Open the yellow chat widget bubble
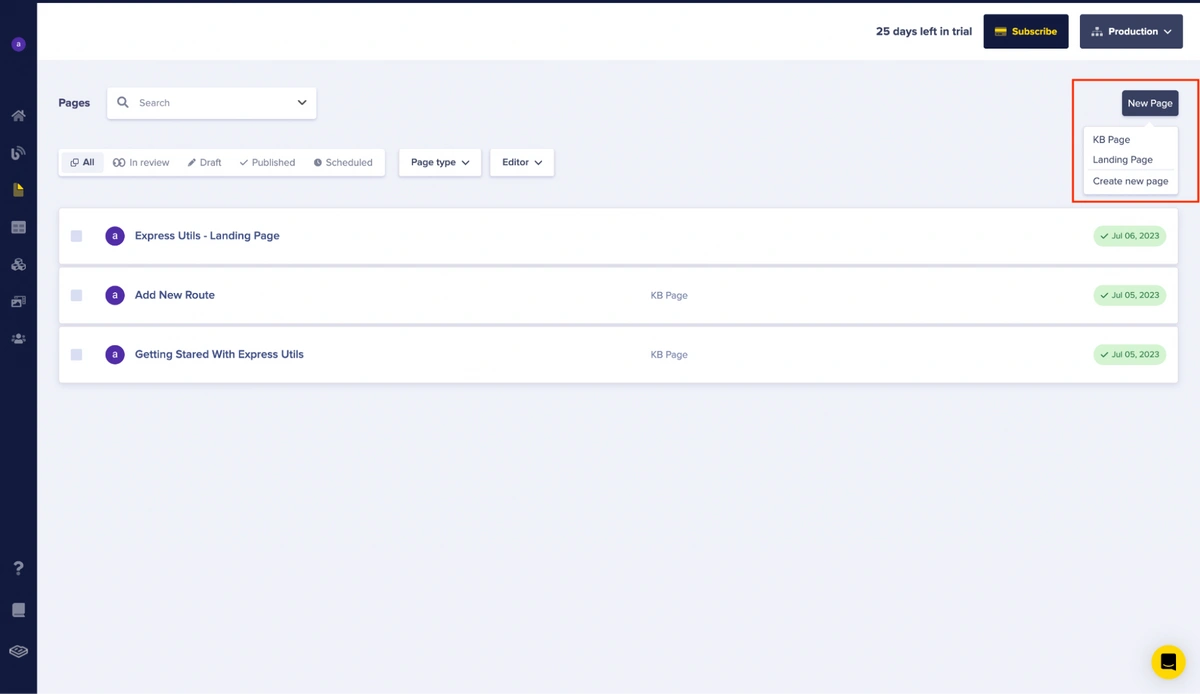This screenshot has width=1200, height=694. pos(1168,662)
